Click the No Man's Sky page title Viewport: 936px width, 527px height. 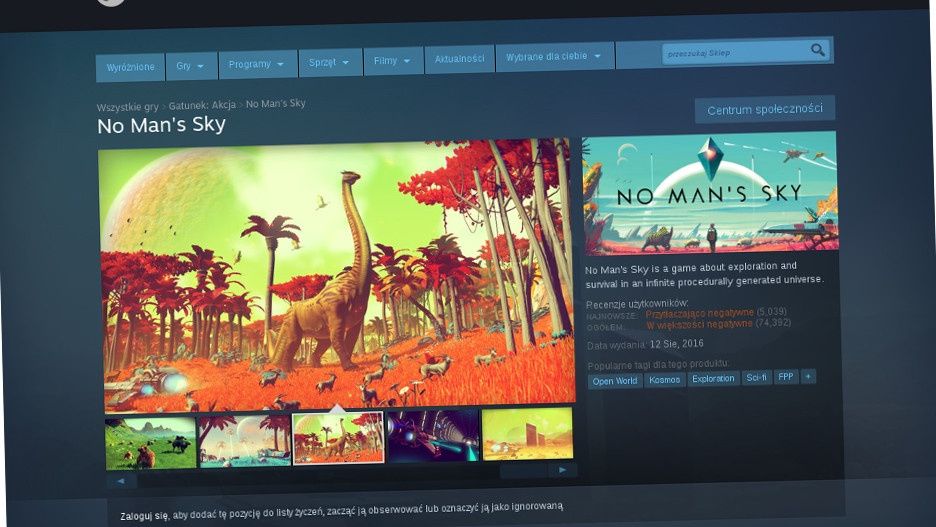161,125
